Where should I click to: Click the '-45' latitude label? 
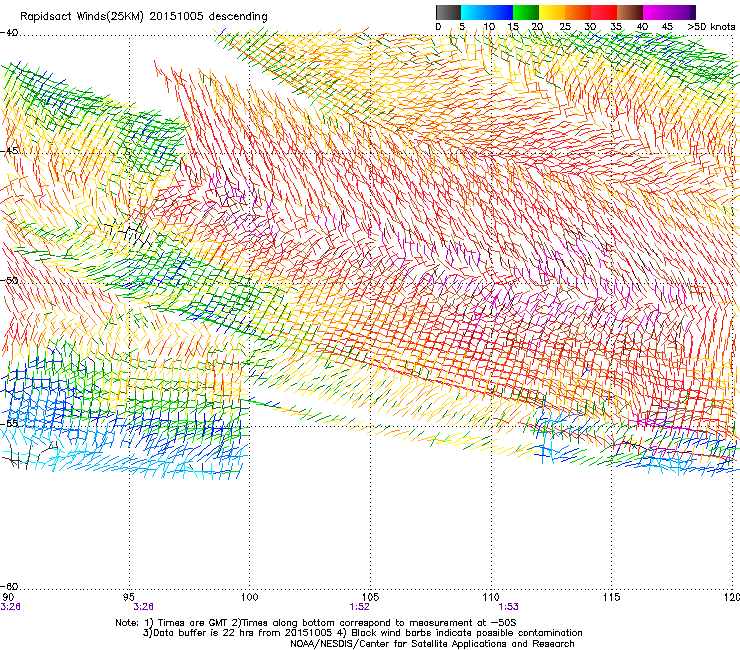point(9,151)
